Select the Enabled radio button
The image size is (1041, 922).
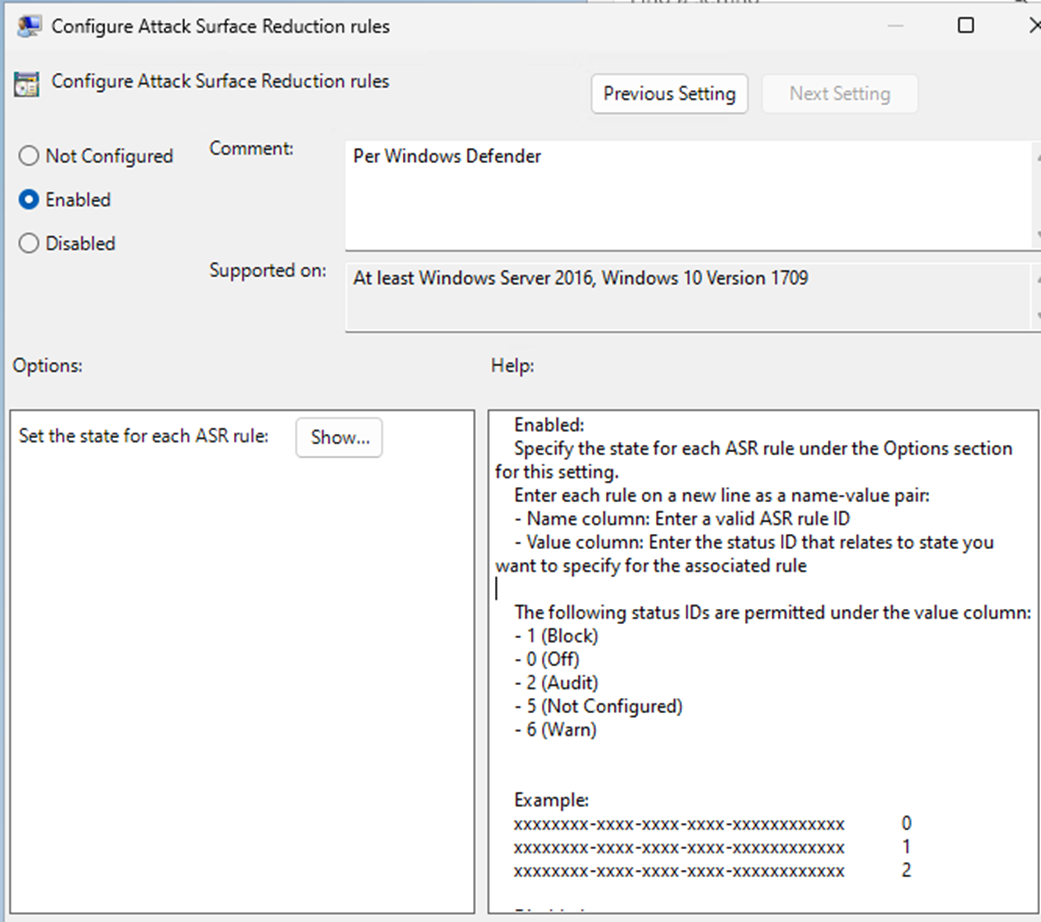pos(29,200)
